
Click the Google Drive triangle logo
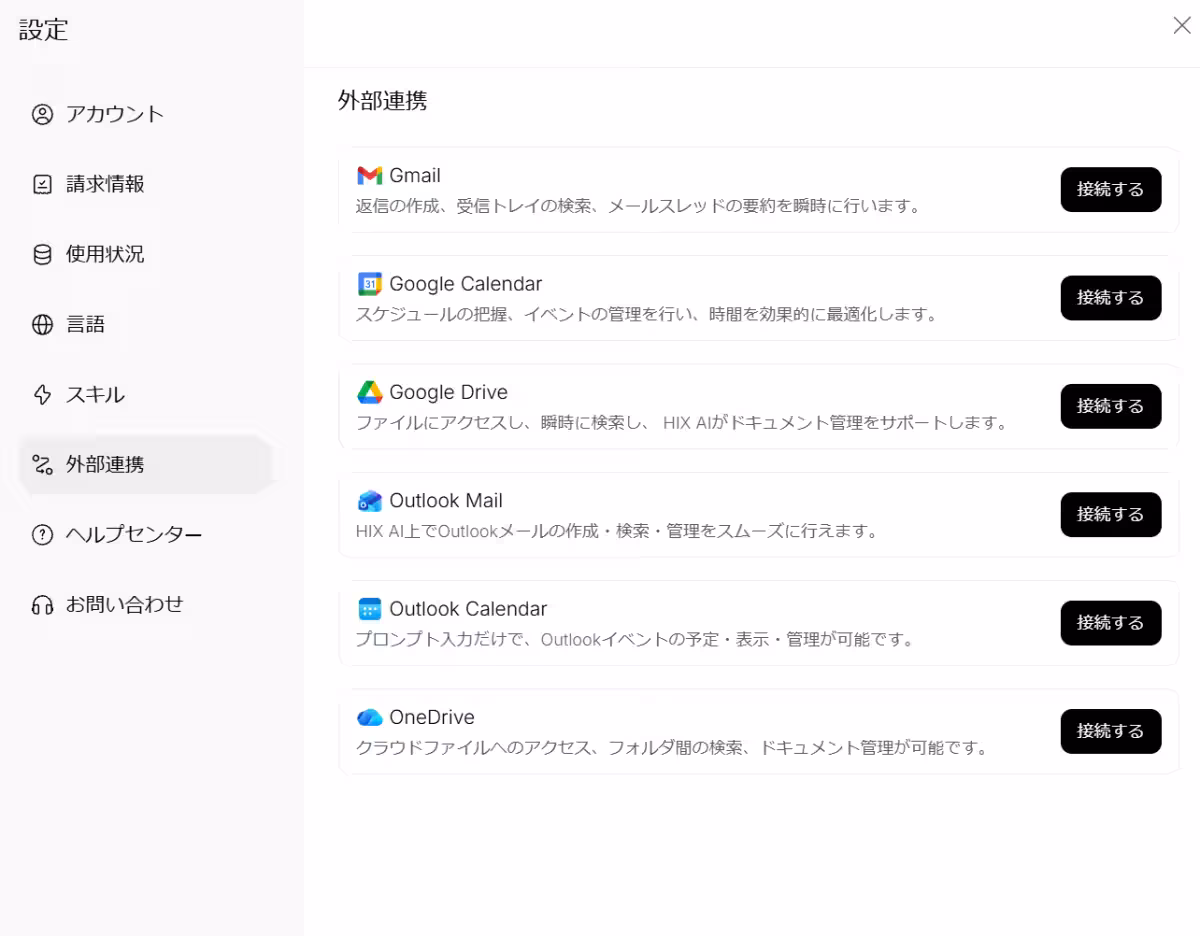click(x=370, y=392)
